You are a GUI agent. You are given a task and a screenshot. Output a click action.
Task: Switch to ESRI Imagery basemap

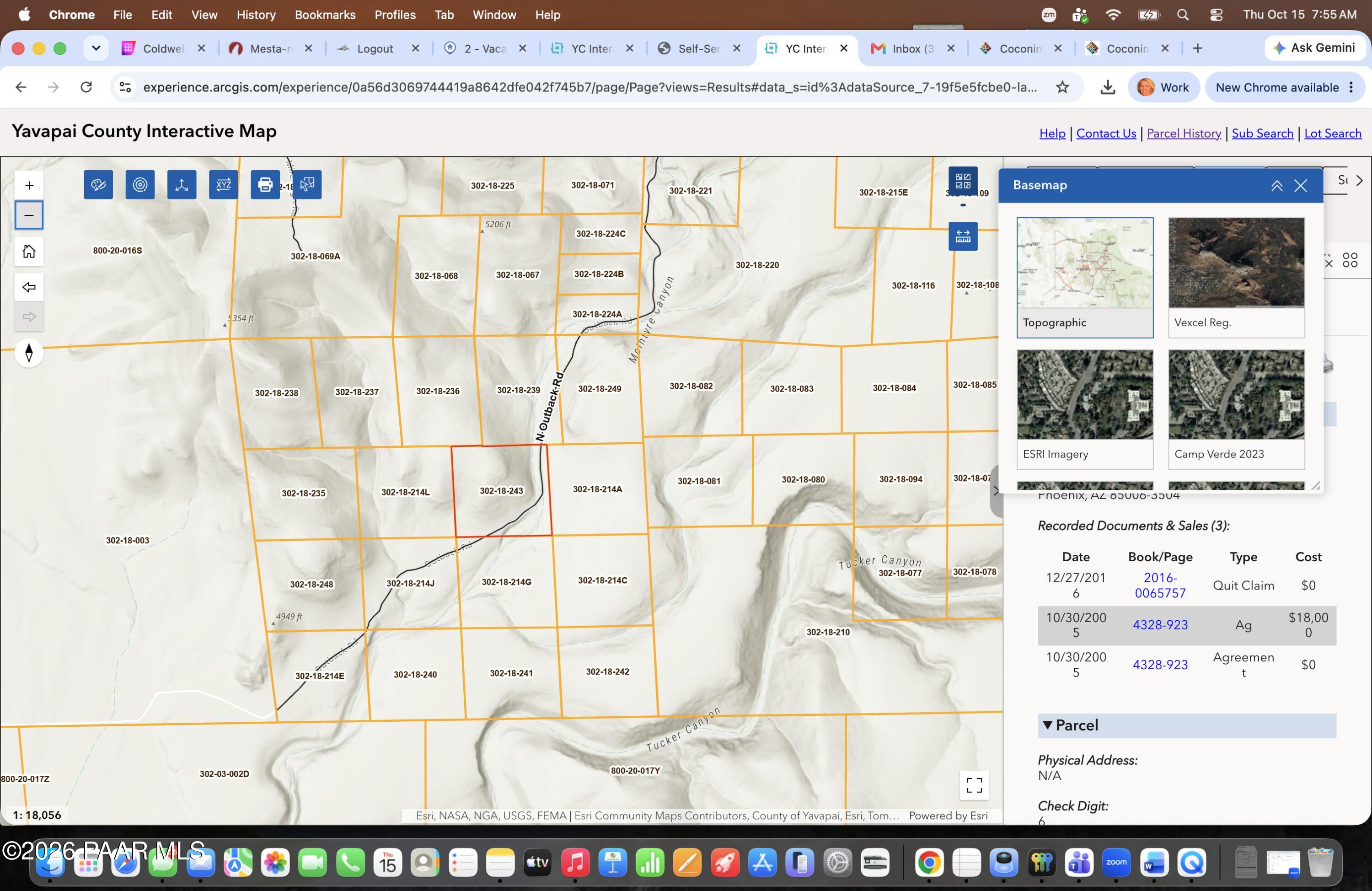(x=1085, y=409)
